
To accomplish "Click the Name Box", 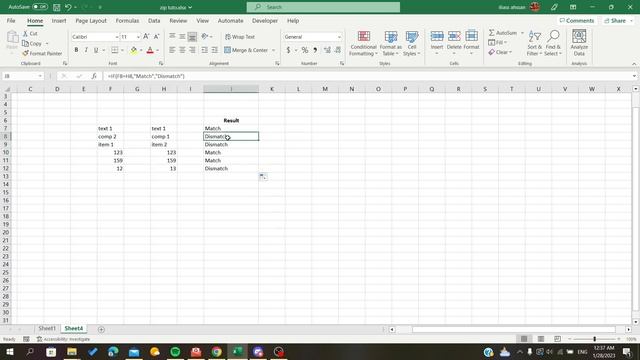I will 22,76.
